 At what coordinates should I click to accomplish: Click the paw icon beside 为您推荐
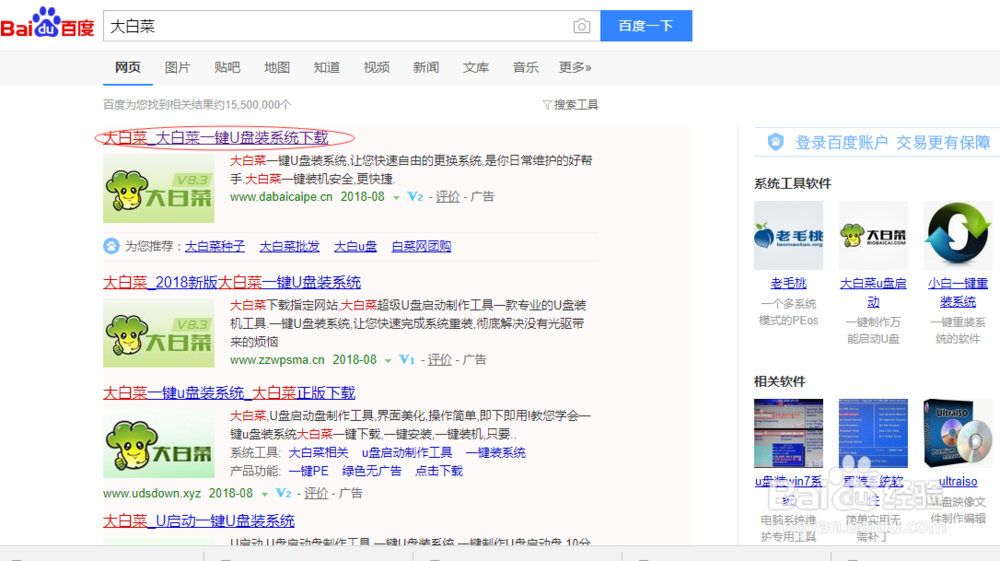[x=111, y=246]
